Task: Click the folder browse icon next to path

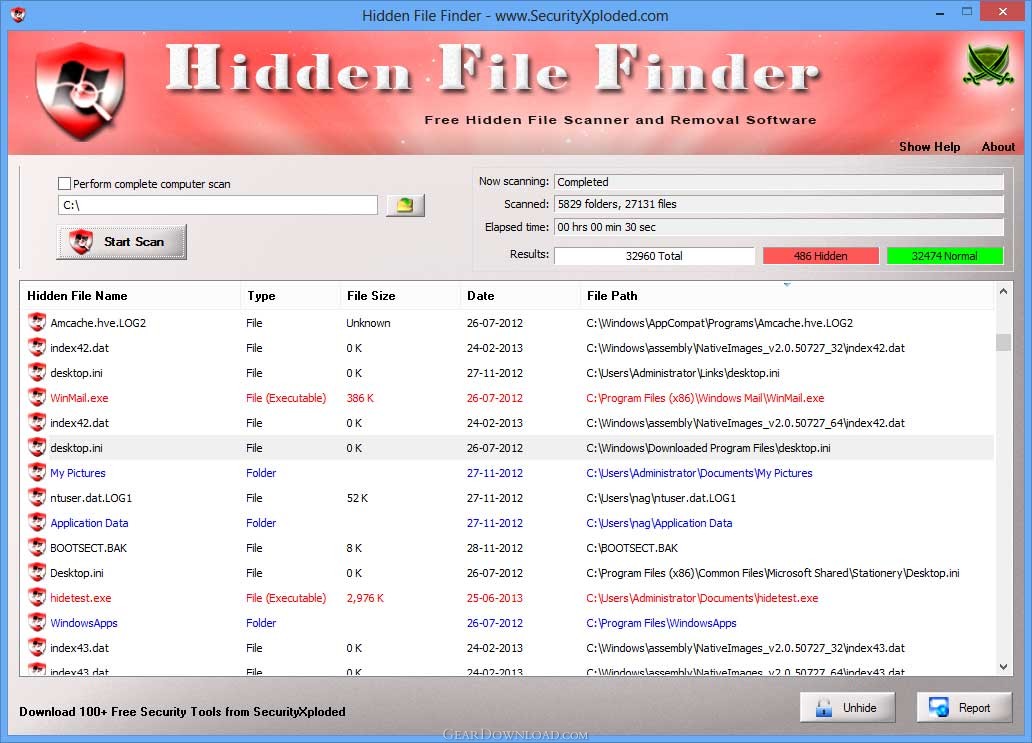Action: point(405,205)
